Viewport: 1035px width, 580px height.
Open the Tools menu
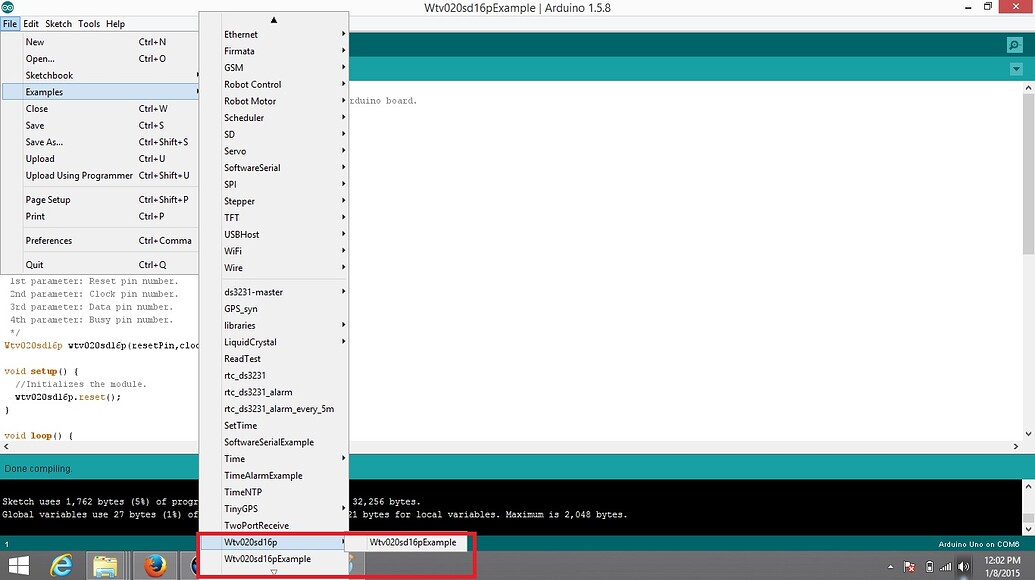pos(88,23)
